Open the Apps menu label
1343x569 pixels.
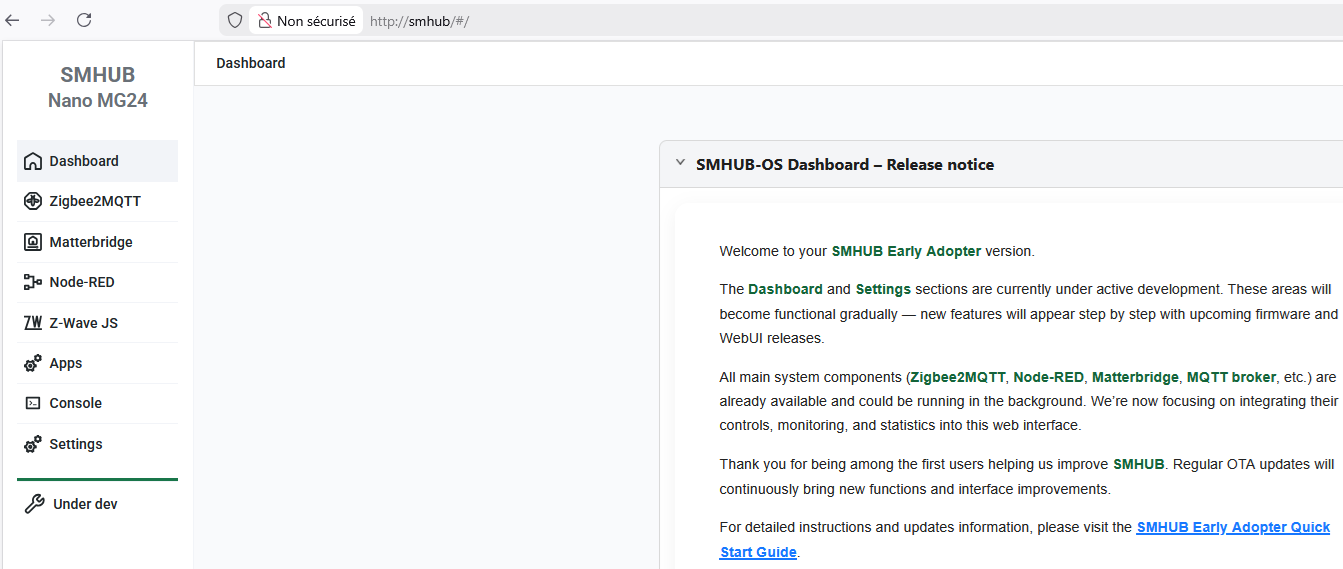click(x=66, y=363)
